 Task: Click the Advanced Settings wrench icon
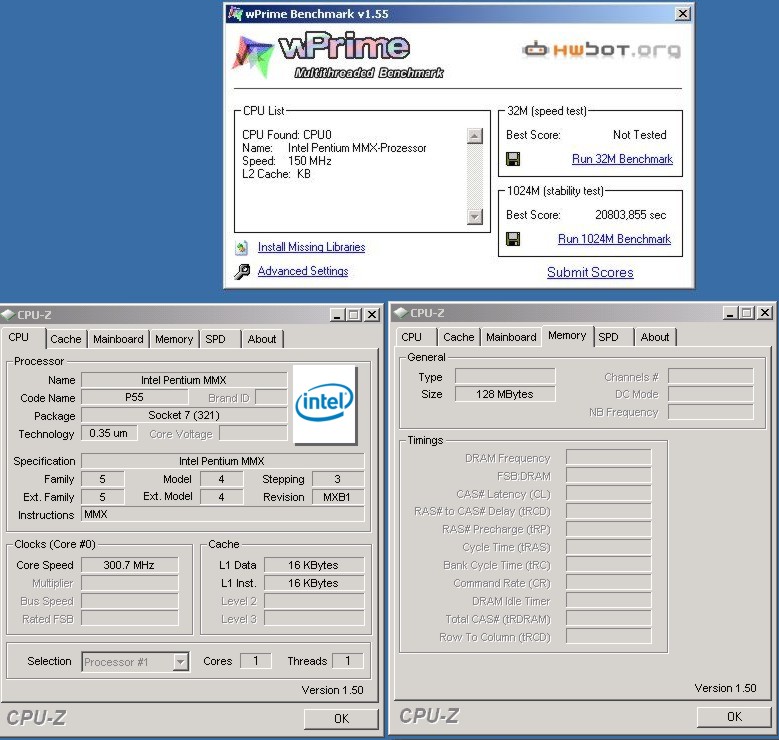242,271
